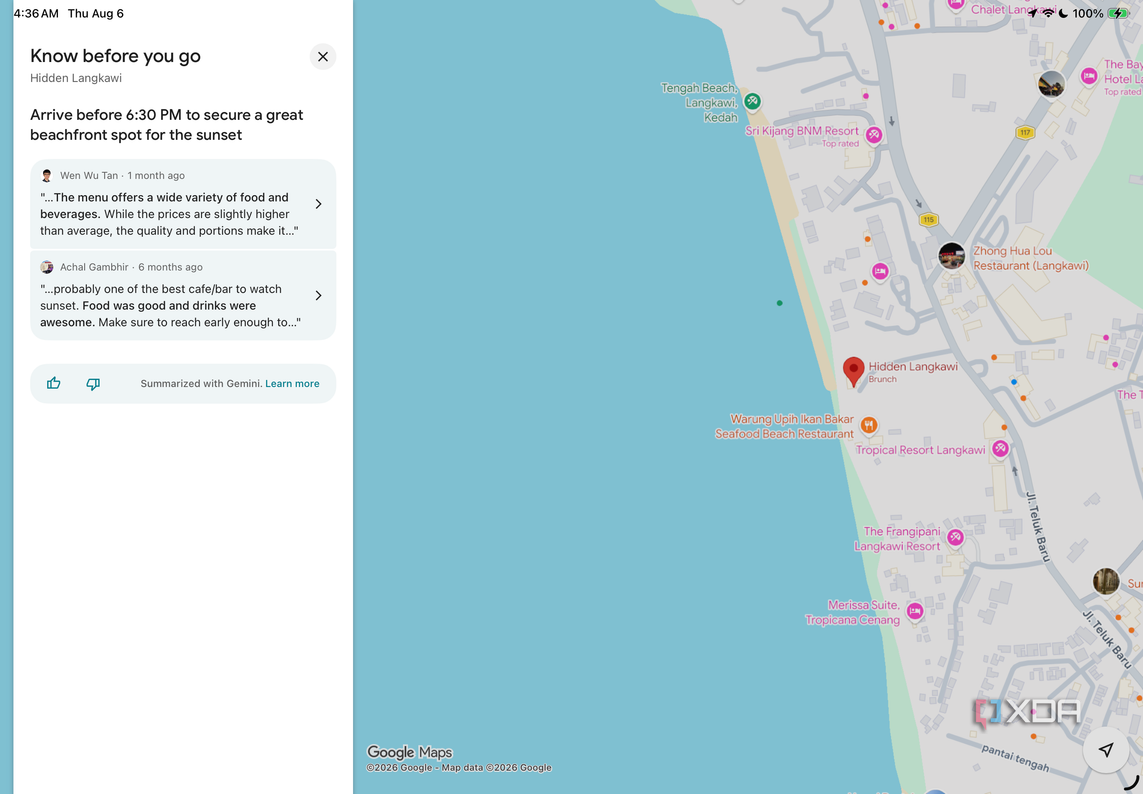Click Warung Upih Ikan Bakar label
This screenshot has width=1143, height=794.
tap(784, 427)
